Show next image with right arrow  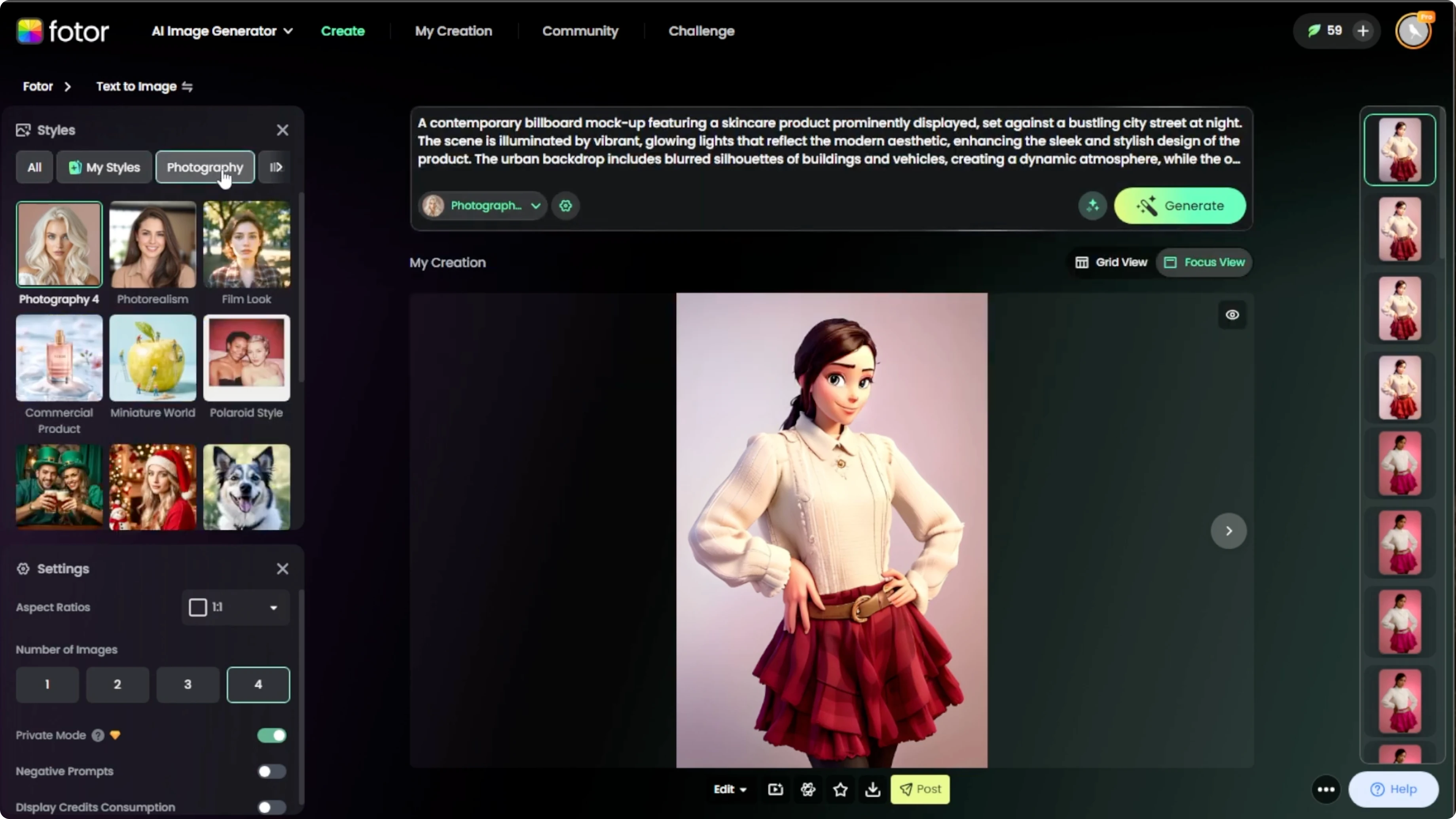point(1228,531)
